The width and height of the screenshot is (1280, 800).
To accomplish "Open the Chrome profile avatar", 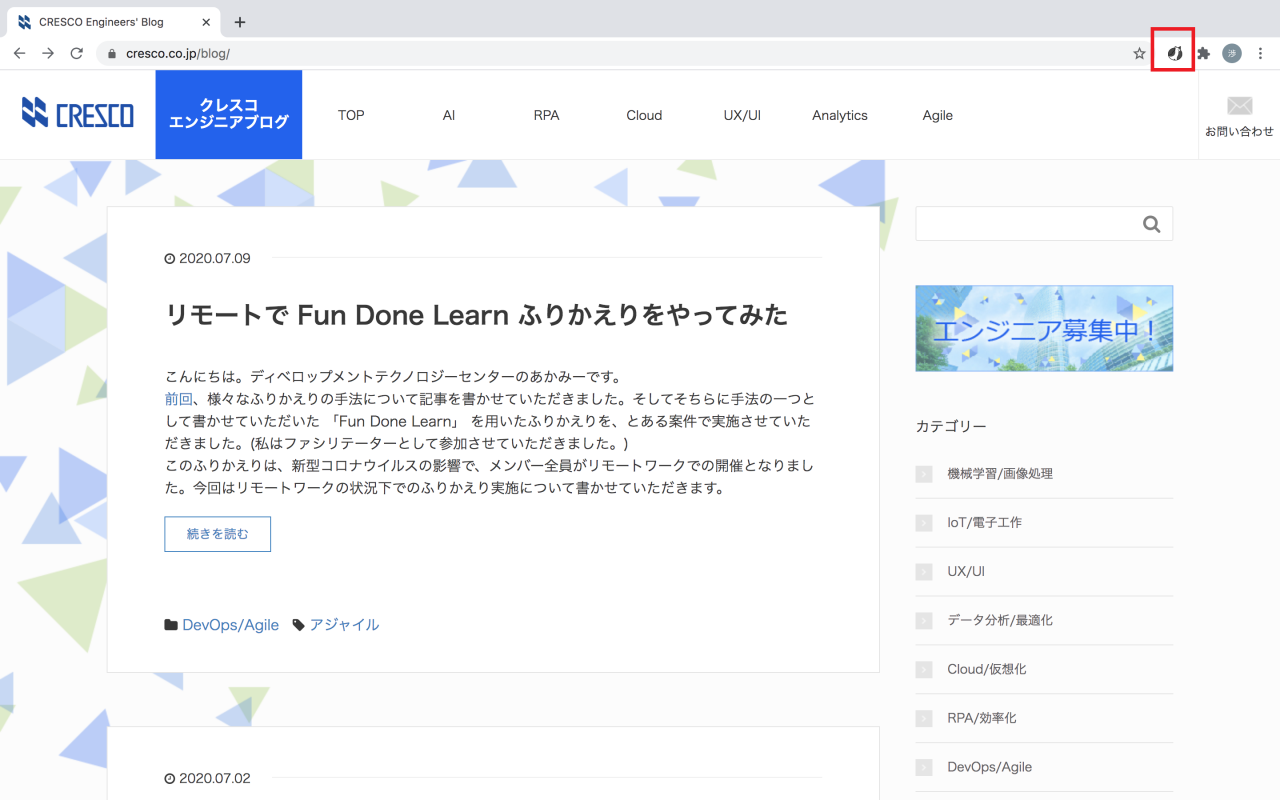I will click(x=1232, y=53).
